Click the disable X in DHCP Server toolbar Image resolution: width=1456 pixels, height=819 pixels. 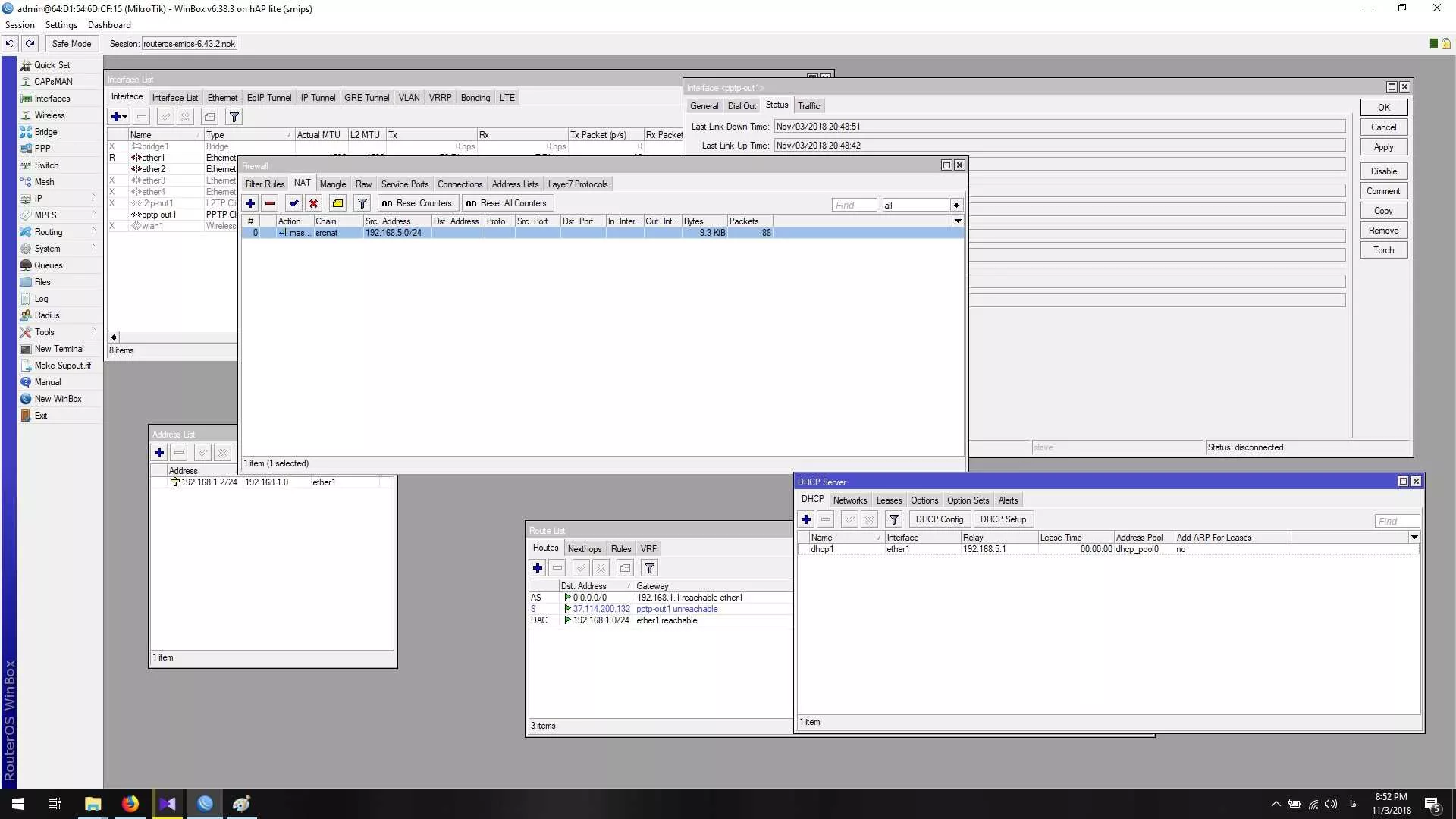870,519
